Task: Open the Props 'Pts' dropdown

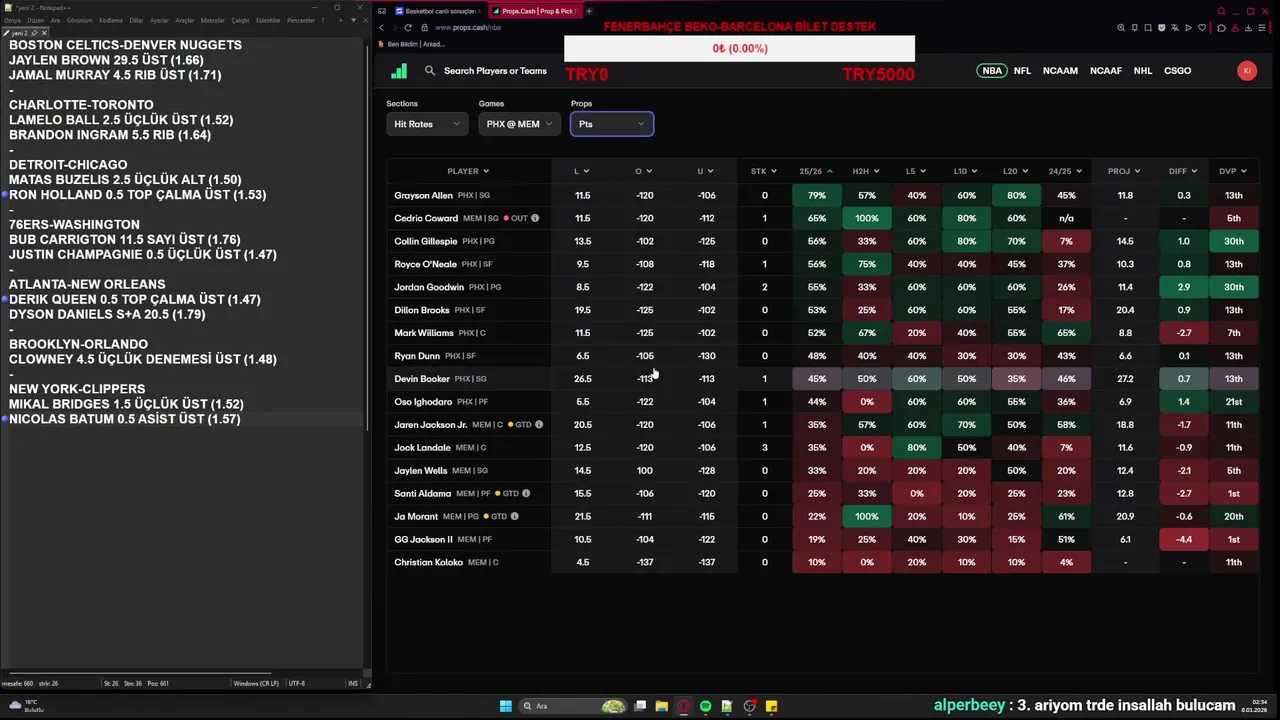Action: click(612, 124)
